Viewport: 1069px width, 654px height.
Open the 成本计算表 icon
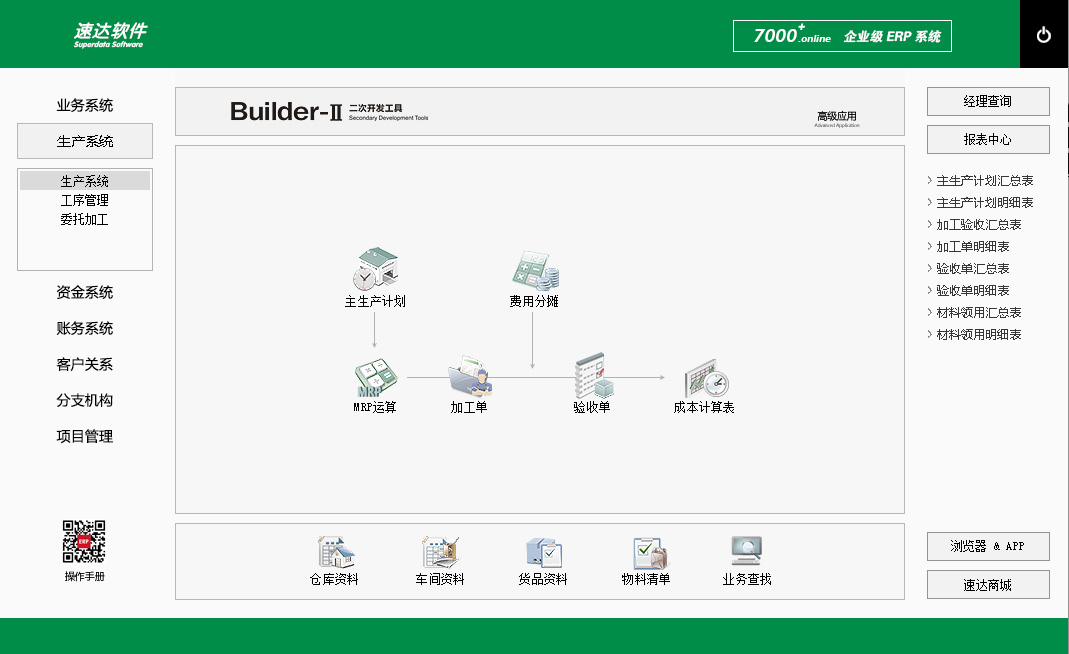click(704, 379)
